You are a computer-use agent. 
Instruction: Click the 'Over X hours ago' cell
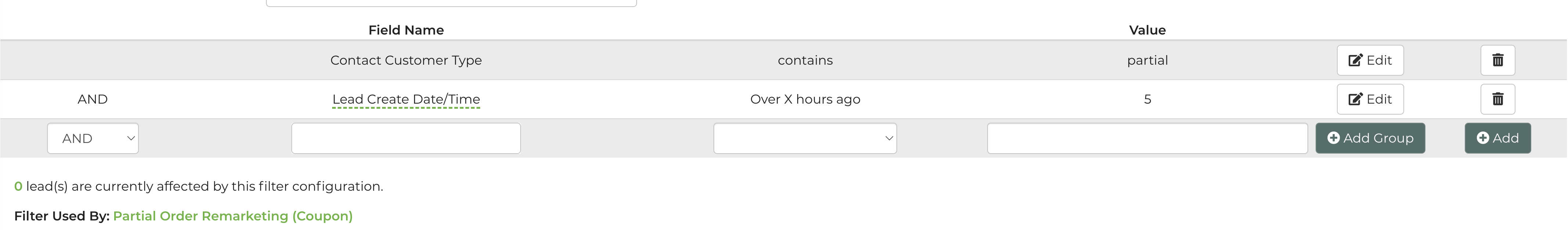click(805, 99)
